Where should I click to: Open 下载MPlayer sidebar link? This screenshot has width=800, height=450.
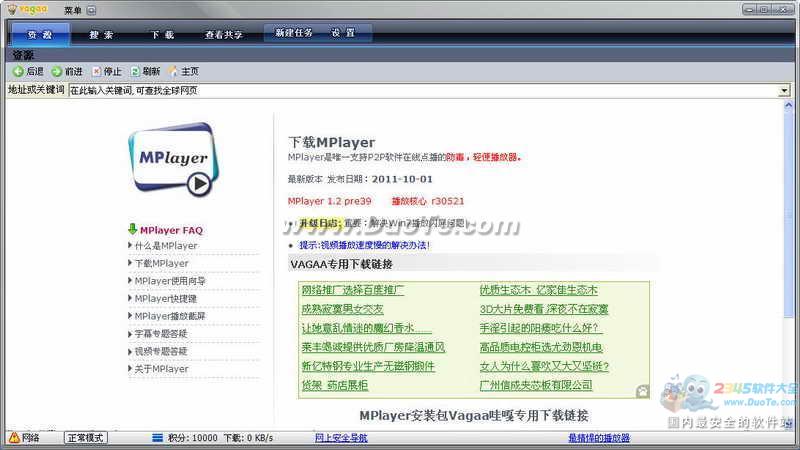(161, 263)
